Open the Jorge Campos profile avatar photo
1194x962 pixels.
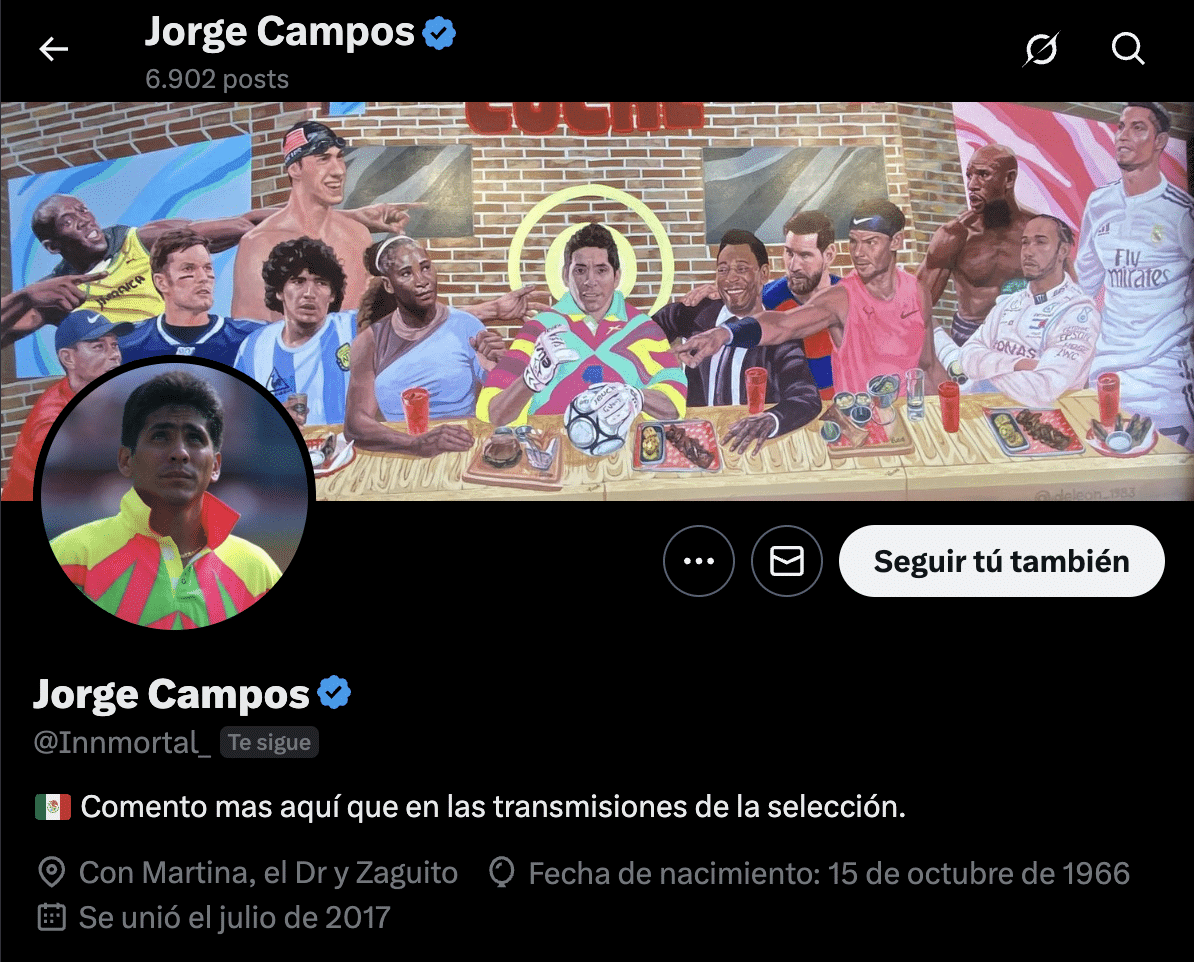(x=174, y=495)
